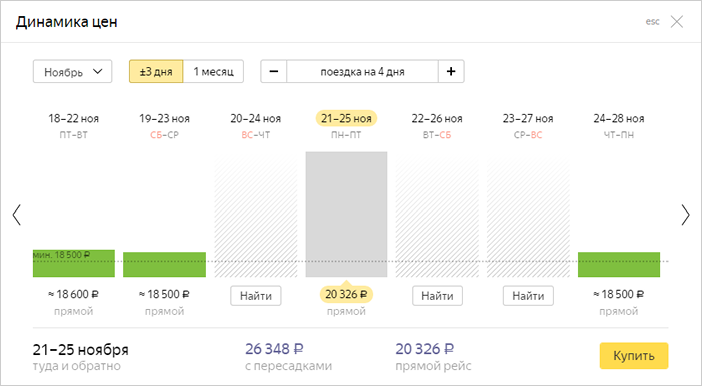
Task: Close the Динамика цен dialog
Action: [x=676, y=21]
